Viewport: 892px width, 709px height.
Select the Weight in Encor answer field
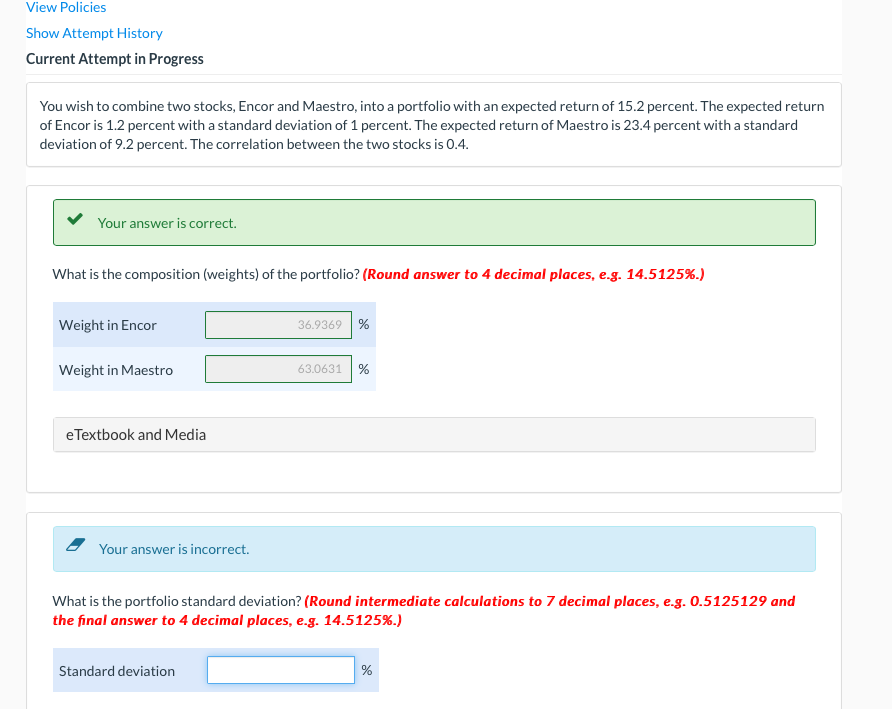coord(278,324)
